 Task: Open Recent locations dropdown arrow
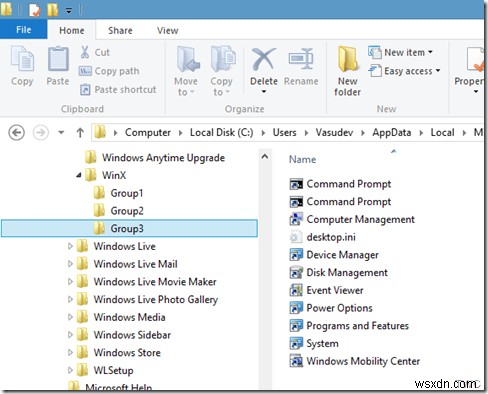pyautogui.click(x=61, y=133)
